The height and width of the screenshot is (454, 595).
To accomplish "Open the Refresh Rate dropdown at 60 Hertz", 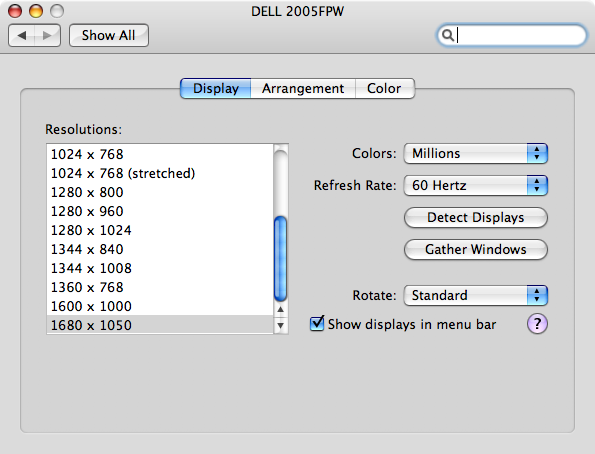I will 476,185.
